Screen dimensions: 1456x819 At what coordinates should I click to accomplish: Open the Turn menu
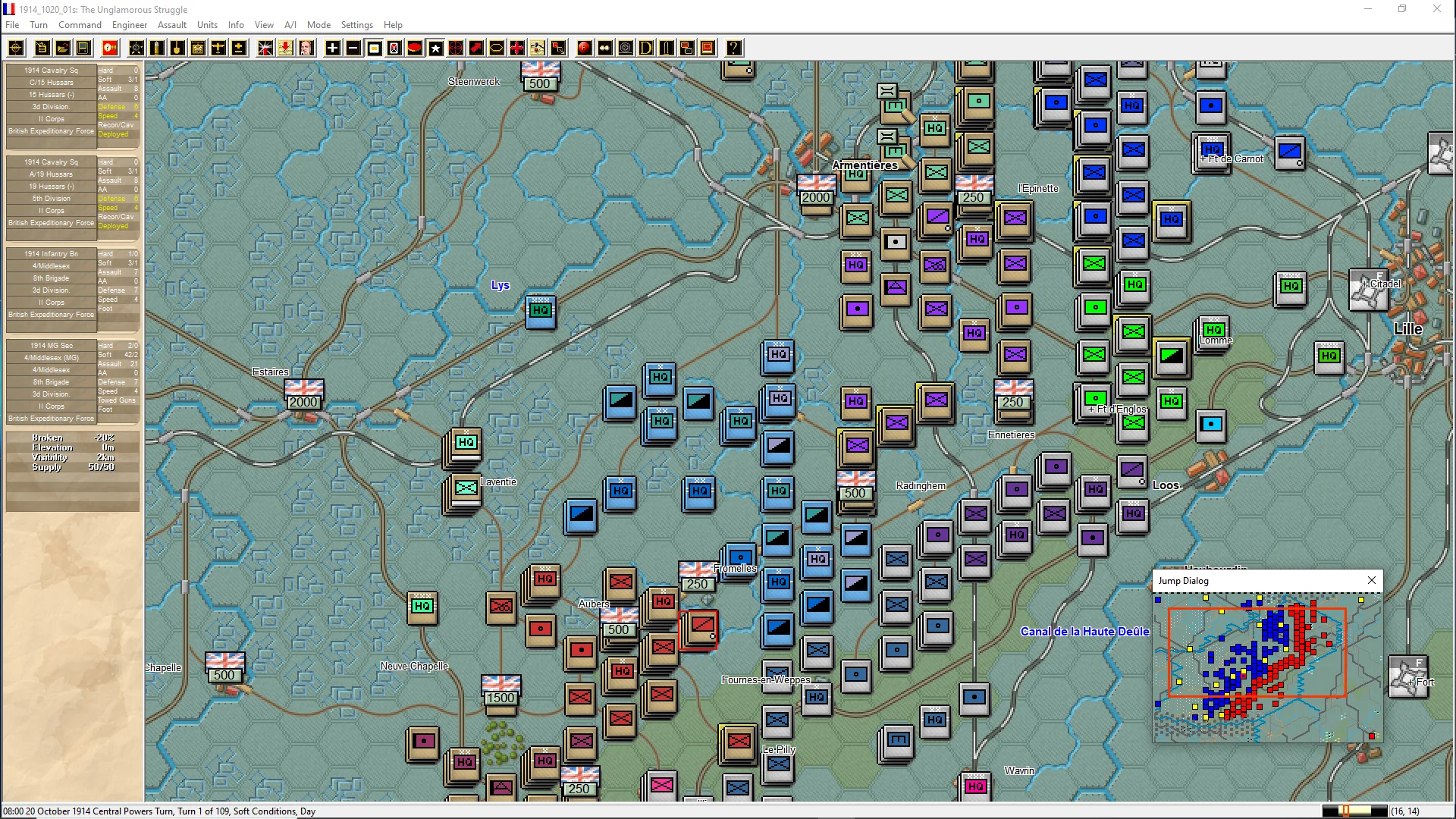pos(39,25)
